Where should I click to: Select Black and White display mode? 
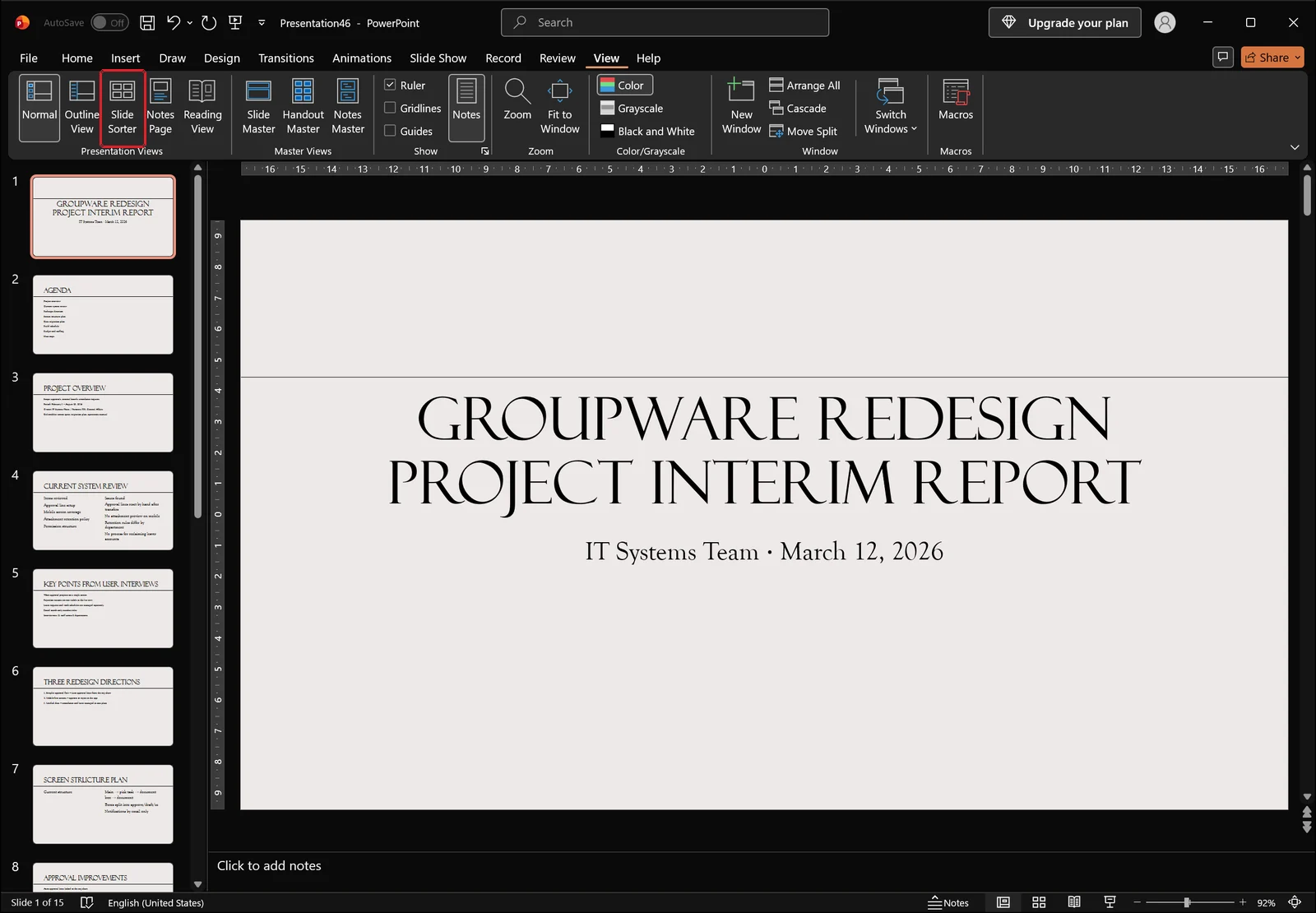point(648,132)
